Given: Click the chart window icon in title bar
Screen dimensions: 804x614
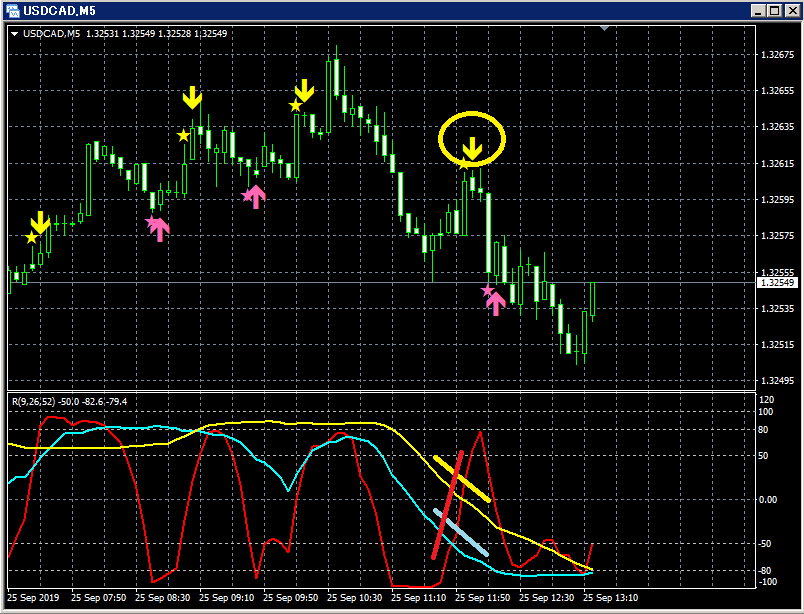Looking at the screenshot, I should 12,10.
